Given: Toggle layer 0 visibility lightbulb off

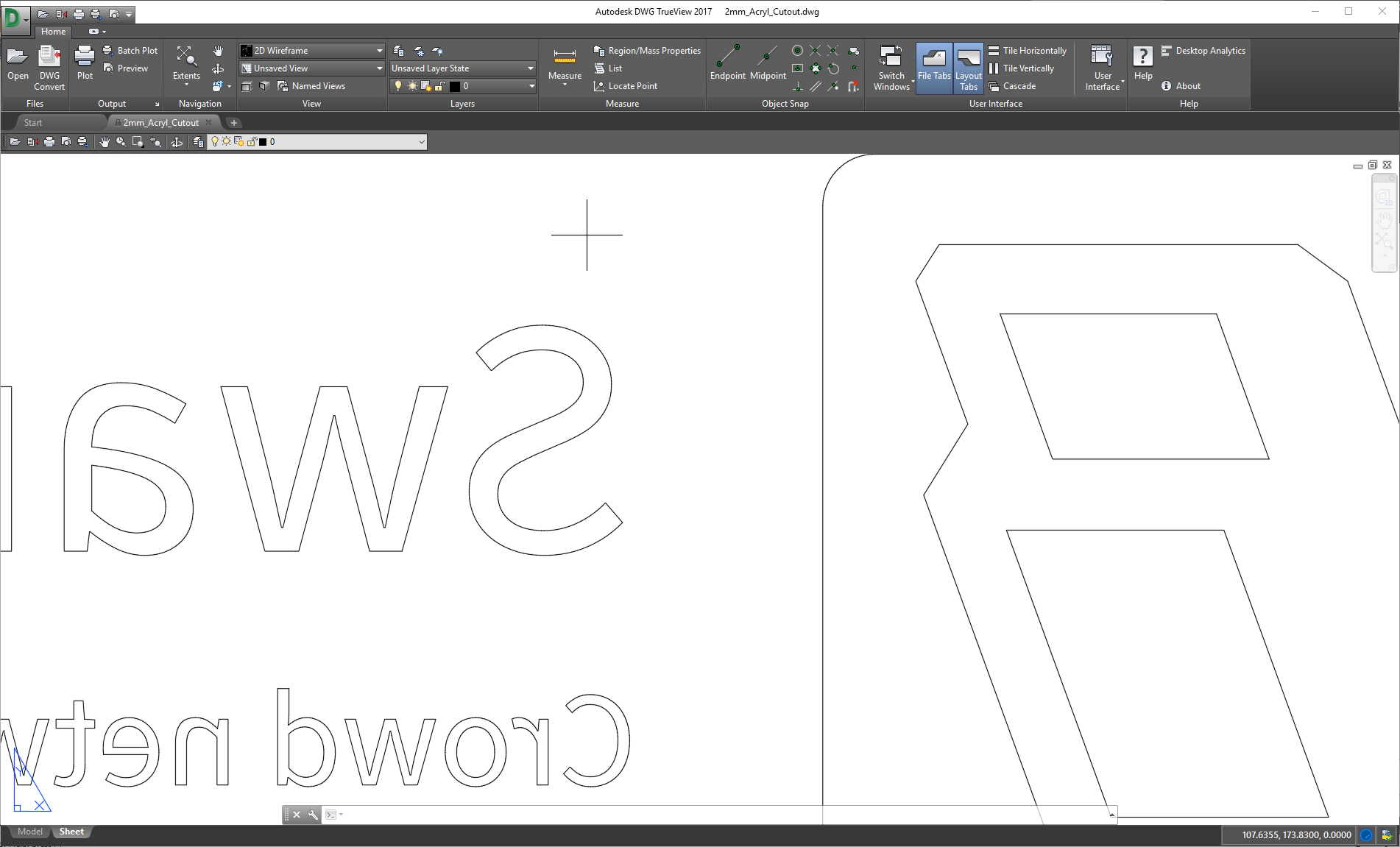Looking at the screenshot, I should (398, 86).
